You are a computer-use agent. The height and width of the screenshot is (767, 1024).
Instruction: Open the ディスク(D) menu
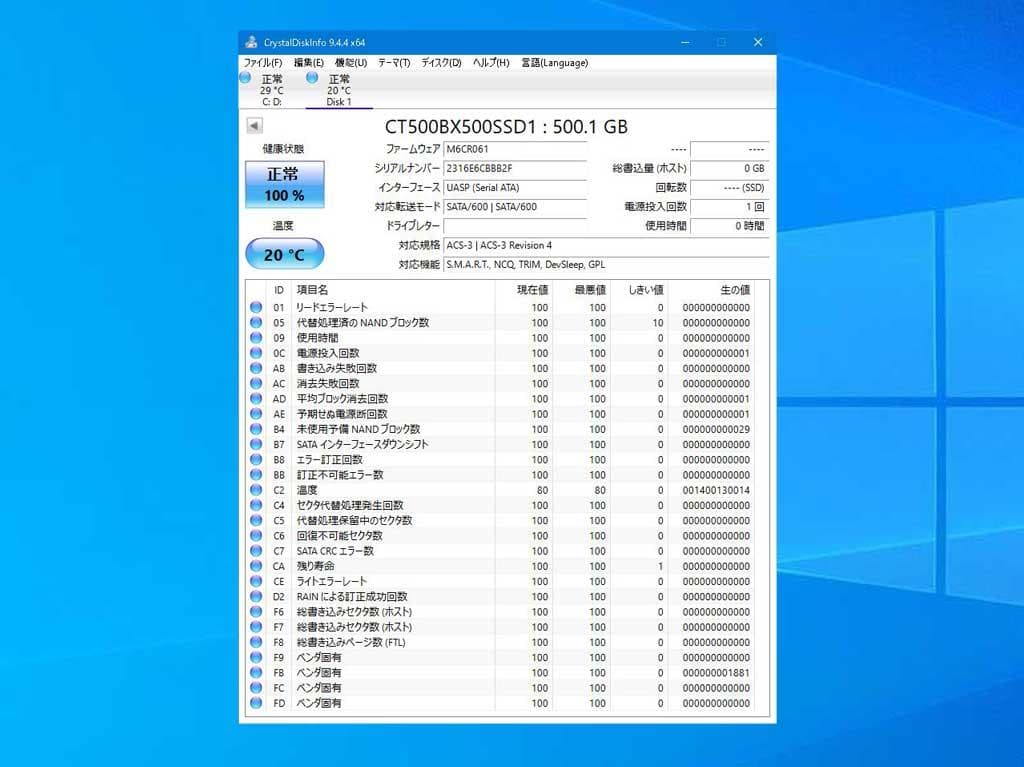point(440,62)
